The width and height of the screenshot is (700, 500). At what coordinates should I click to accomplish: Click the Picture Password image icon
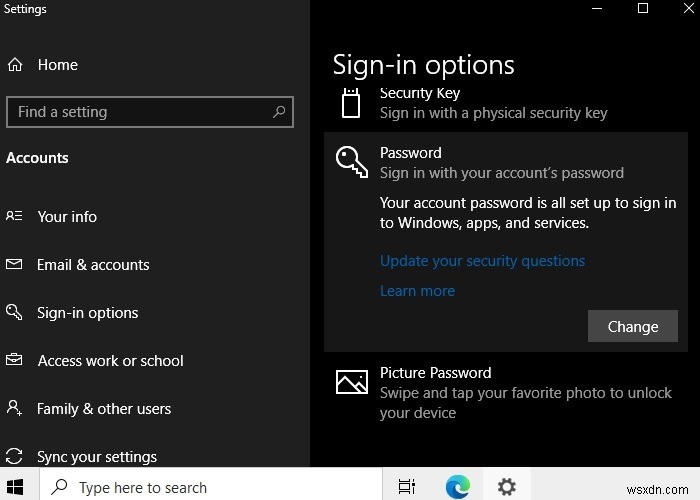[x=352, y=382]
